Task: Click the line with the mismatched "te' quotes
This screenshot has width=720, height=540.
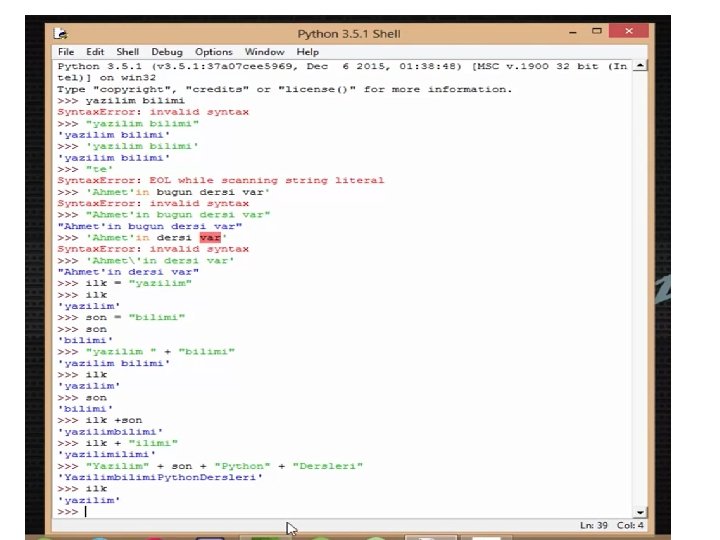Action: click(x=85, y=169)
